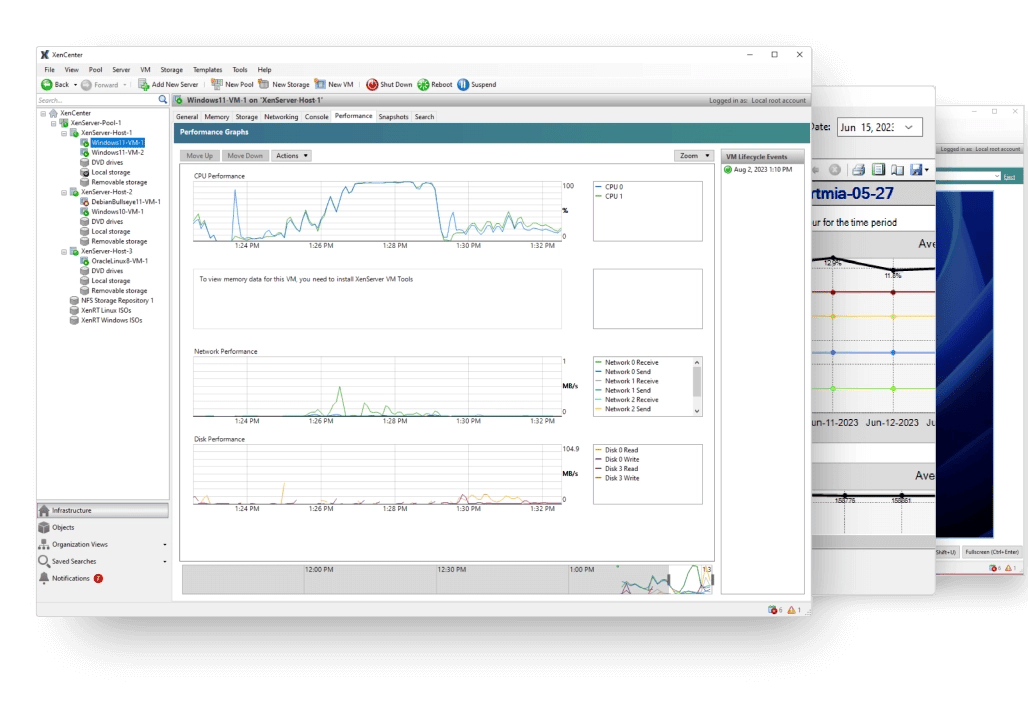Open the Objects view icon
The image size is (1028, 709).
pyautogui.click(x=44, y=527)
